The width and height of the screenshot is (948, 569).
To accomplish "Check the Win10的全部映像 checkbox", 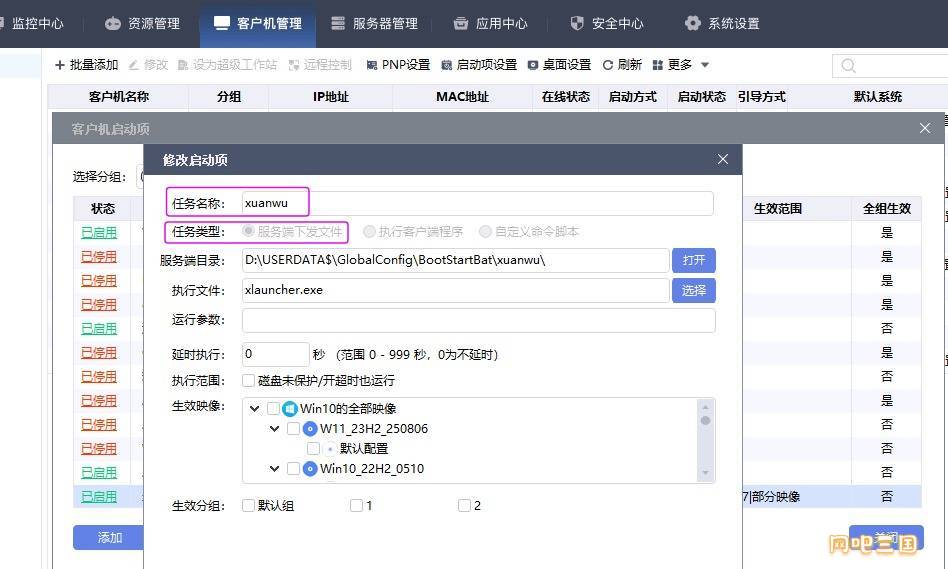I will [x=273, y=409].
